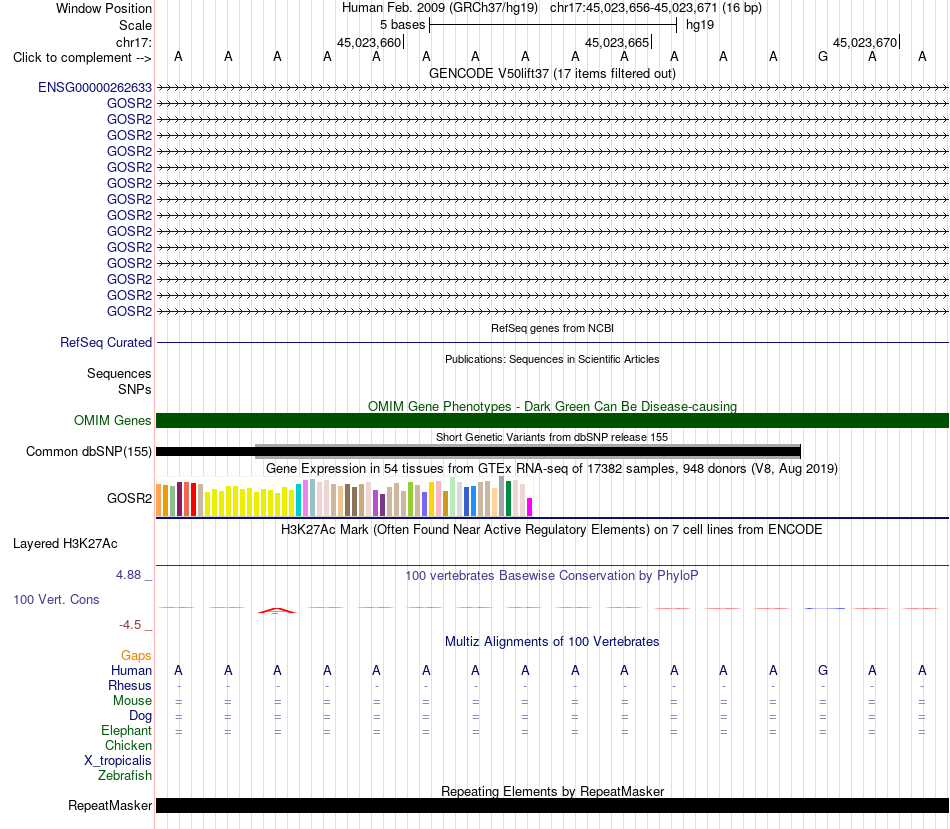
Task: Click the '5 bases' scale label
Action: 402,25
